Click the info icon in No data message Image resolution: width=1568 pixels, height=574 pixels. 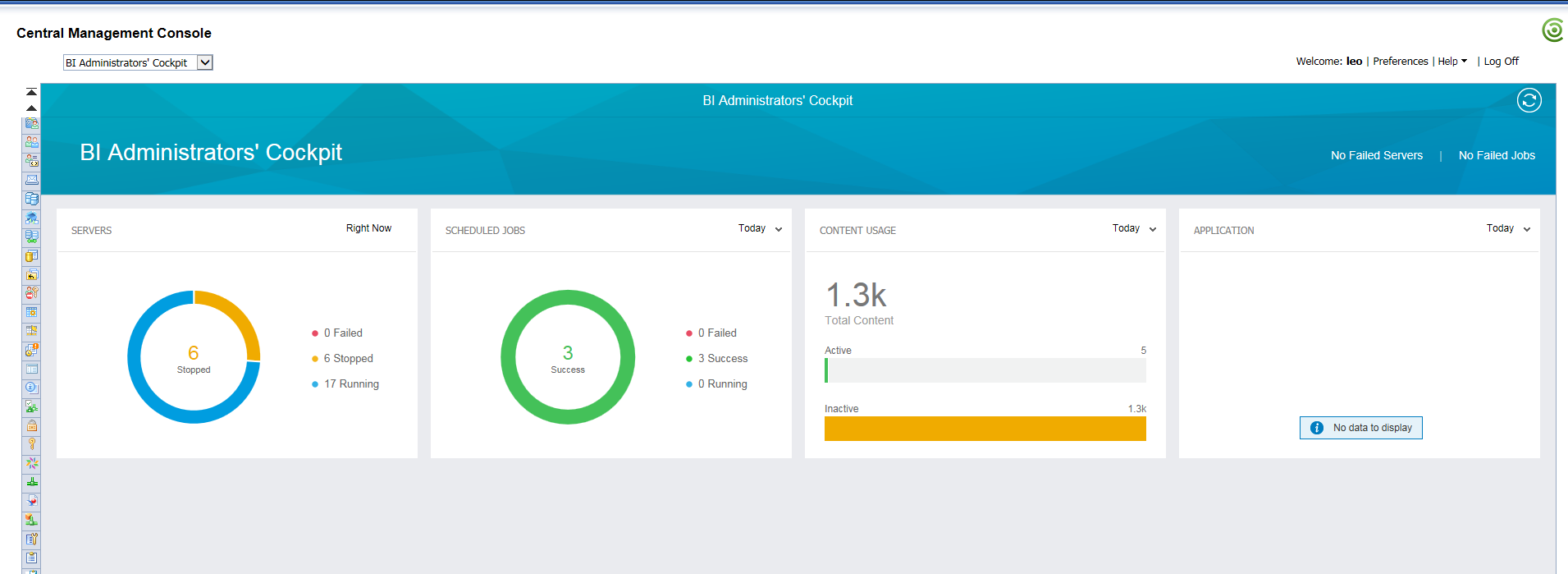tap(1316, 428)
